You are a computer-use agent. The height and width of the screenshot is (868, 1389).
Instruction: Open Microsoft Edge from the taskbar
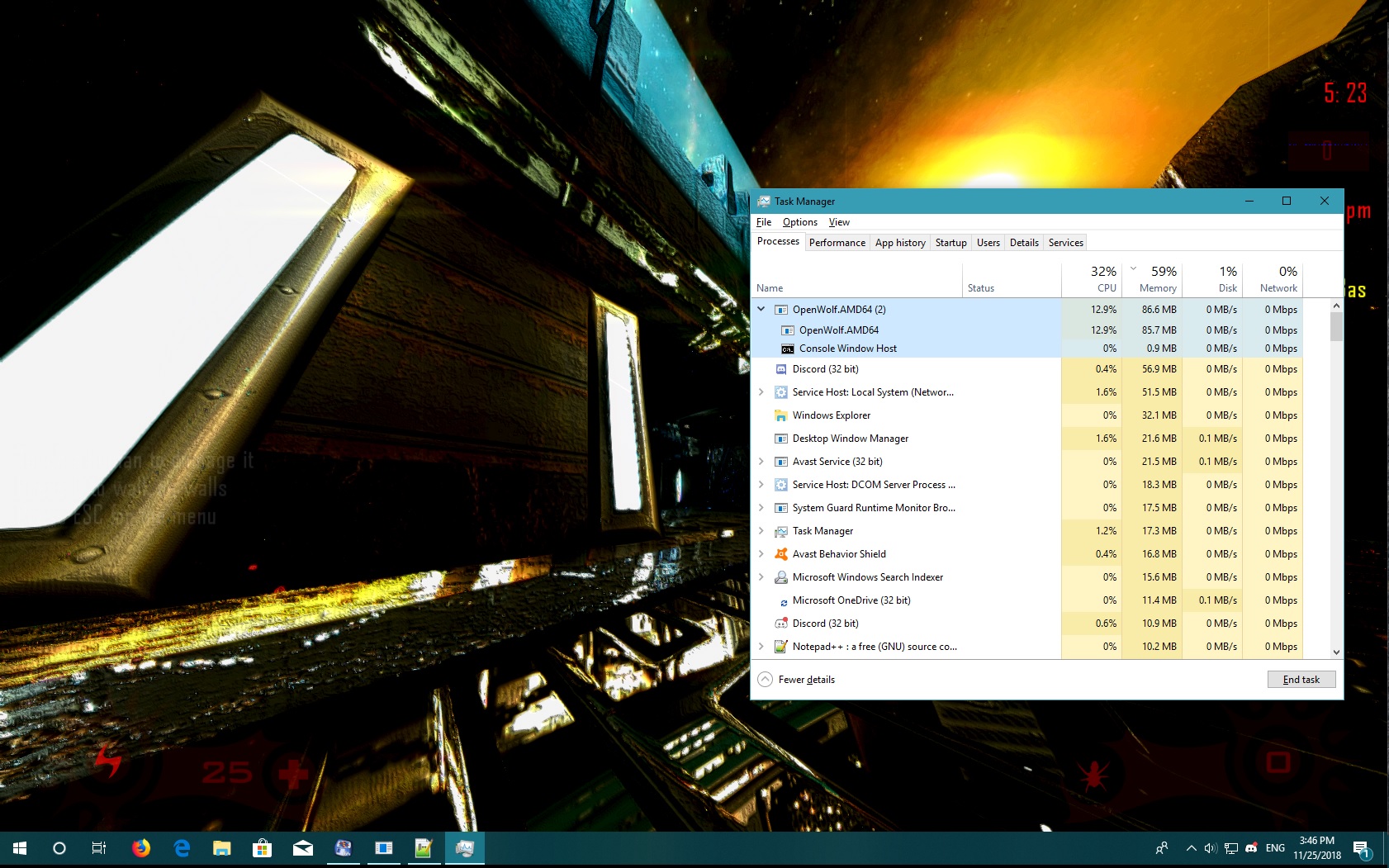[x=182, y=848]
